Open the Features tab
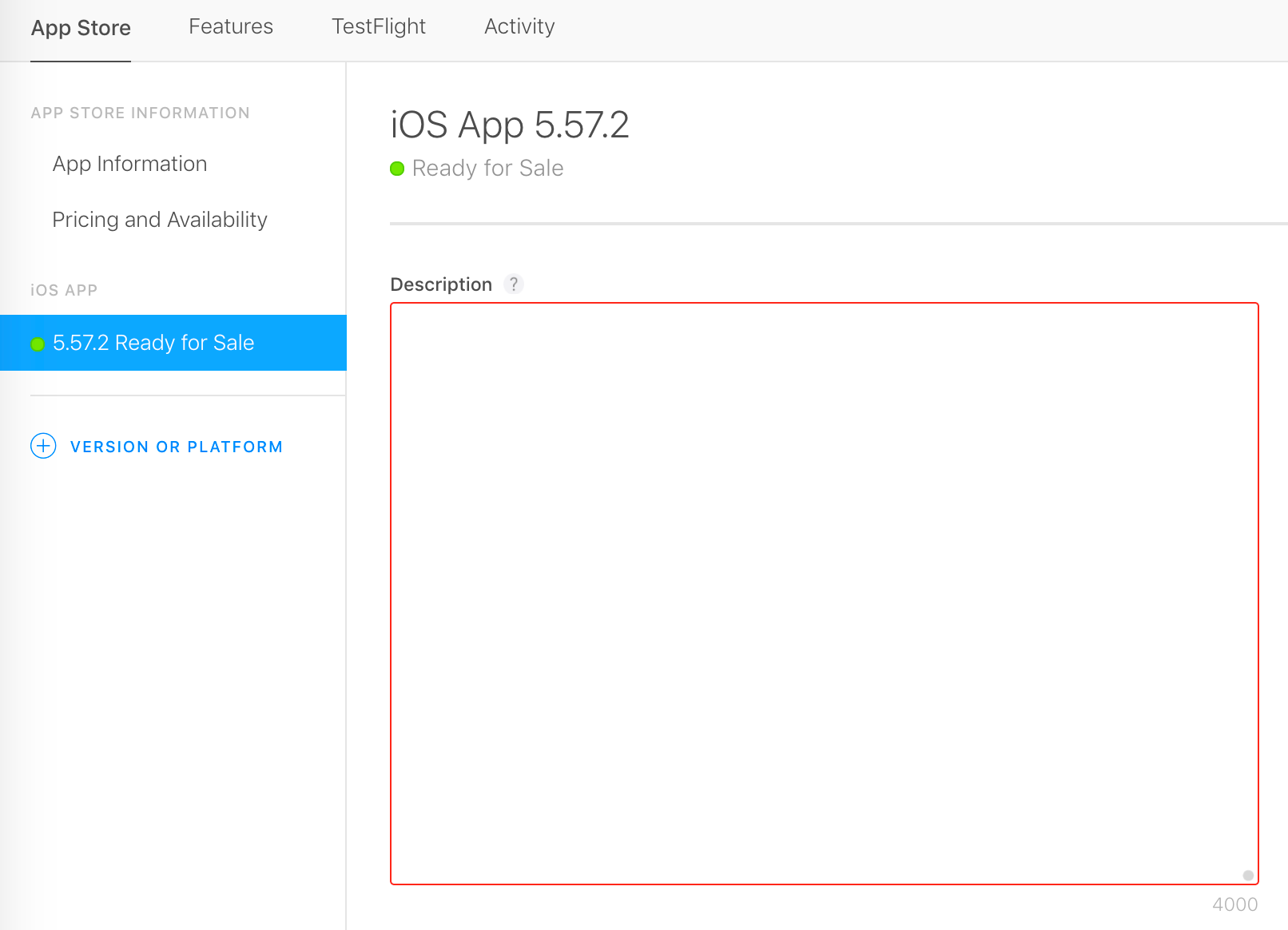 [231, 26]
